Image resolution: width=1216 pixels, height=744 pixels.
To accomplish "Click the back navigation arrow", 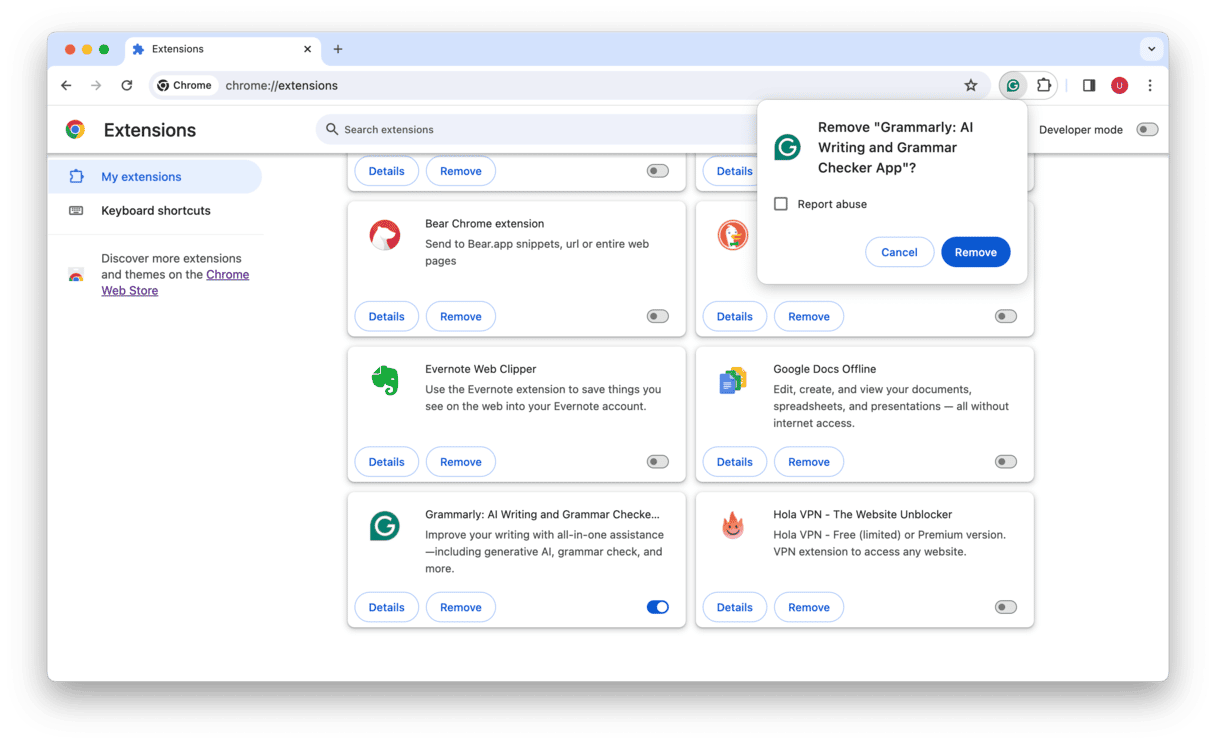I will pyautogui.click(x=66, y=86).
